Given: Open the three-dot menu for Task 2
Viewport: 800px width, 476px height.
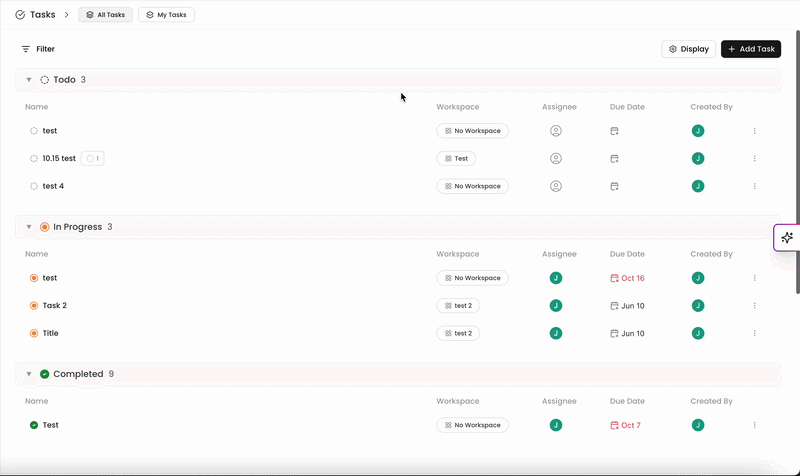Looking at the screenshot, I should pyautogui.click(x=754, y=306).
